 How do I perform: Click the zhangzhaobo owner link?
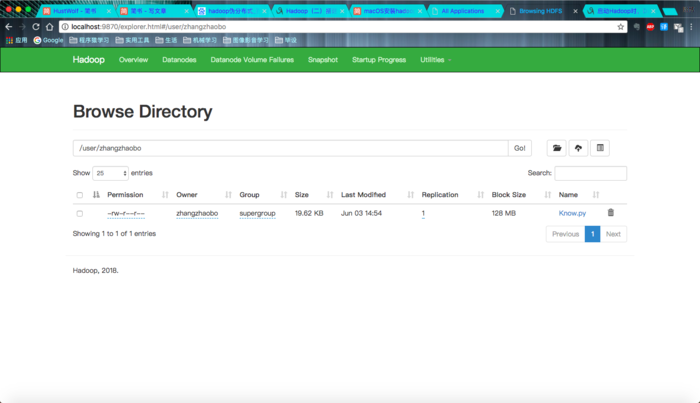point(197,213)
